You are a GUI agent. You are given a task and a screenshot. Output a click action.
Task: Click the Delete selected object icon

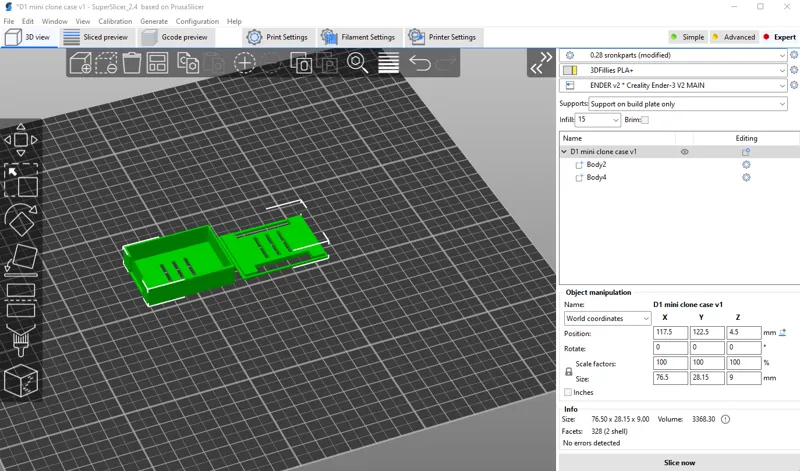point(106,63)
